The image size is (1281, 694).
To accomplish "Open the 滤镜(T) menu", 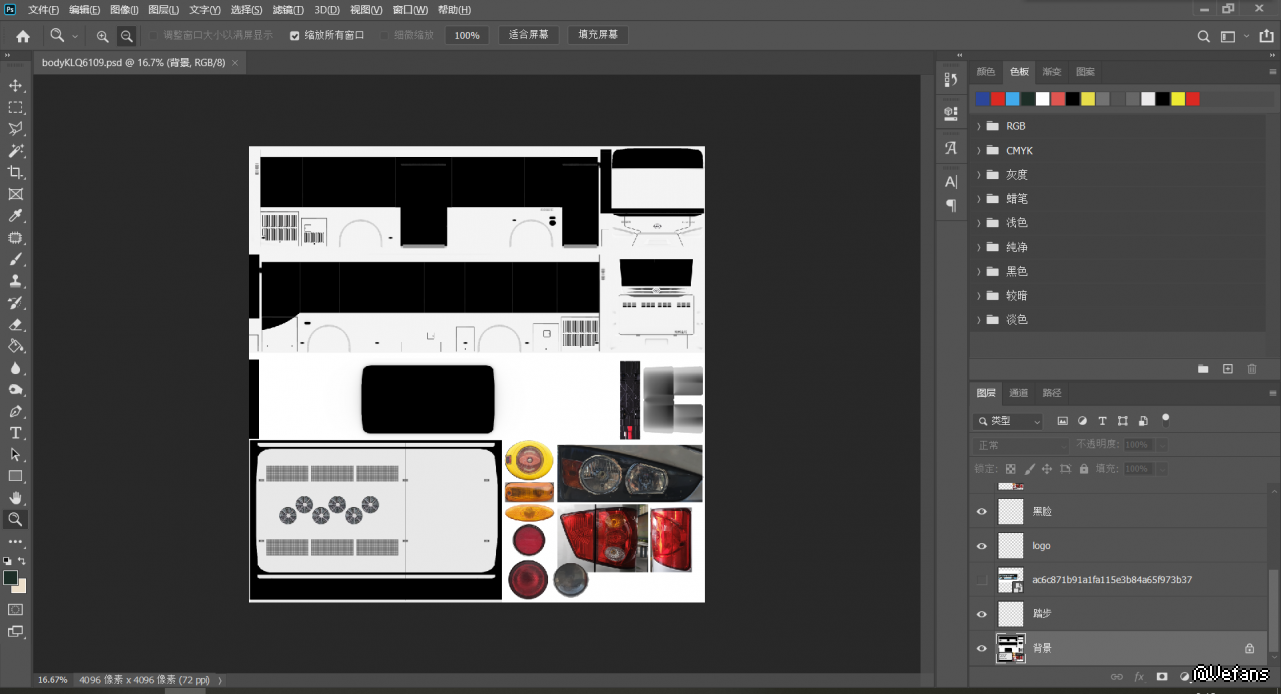I will 288,10.
